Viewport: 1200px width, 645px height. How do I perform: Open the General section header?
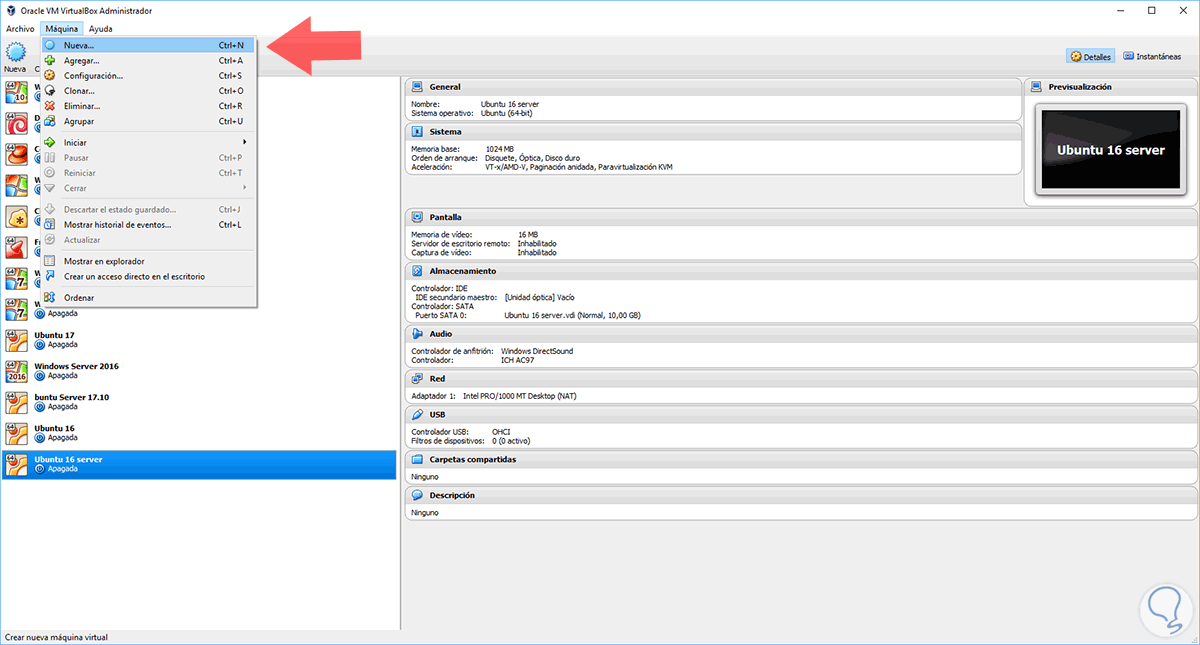point(714,87)
